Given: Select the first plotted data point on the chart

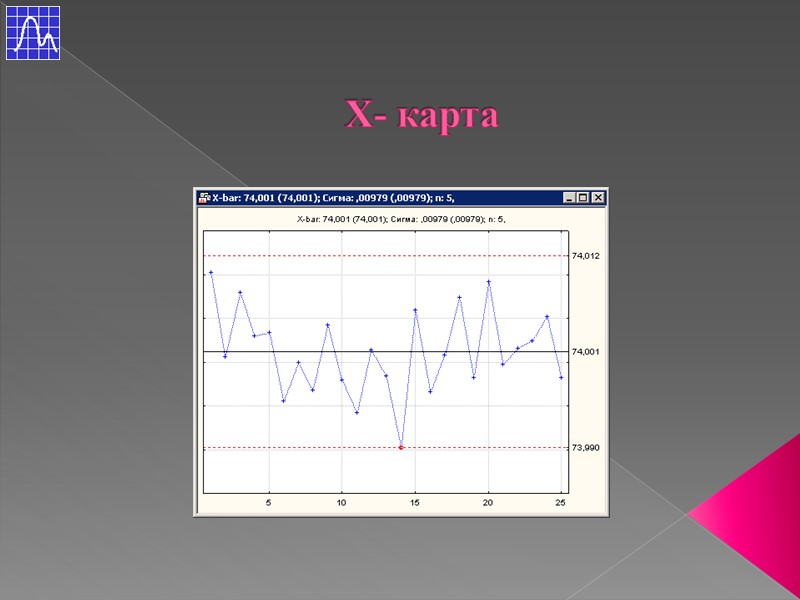Looking at the screenshot, I should coord(211,272).
